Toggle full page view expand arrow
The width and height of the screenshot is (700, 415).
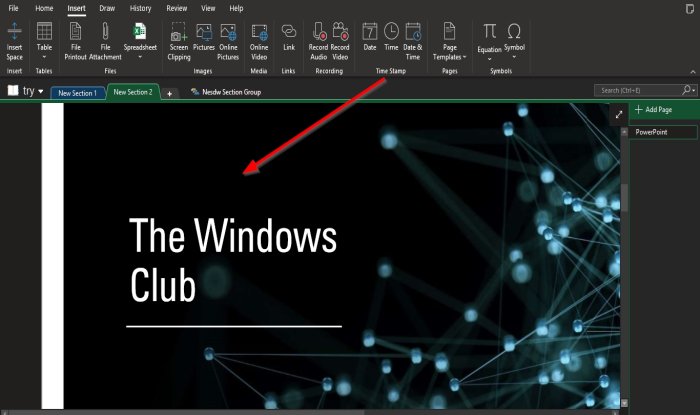coord(619,115)
